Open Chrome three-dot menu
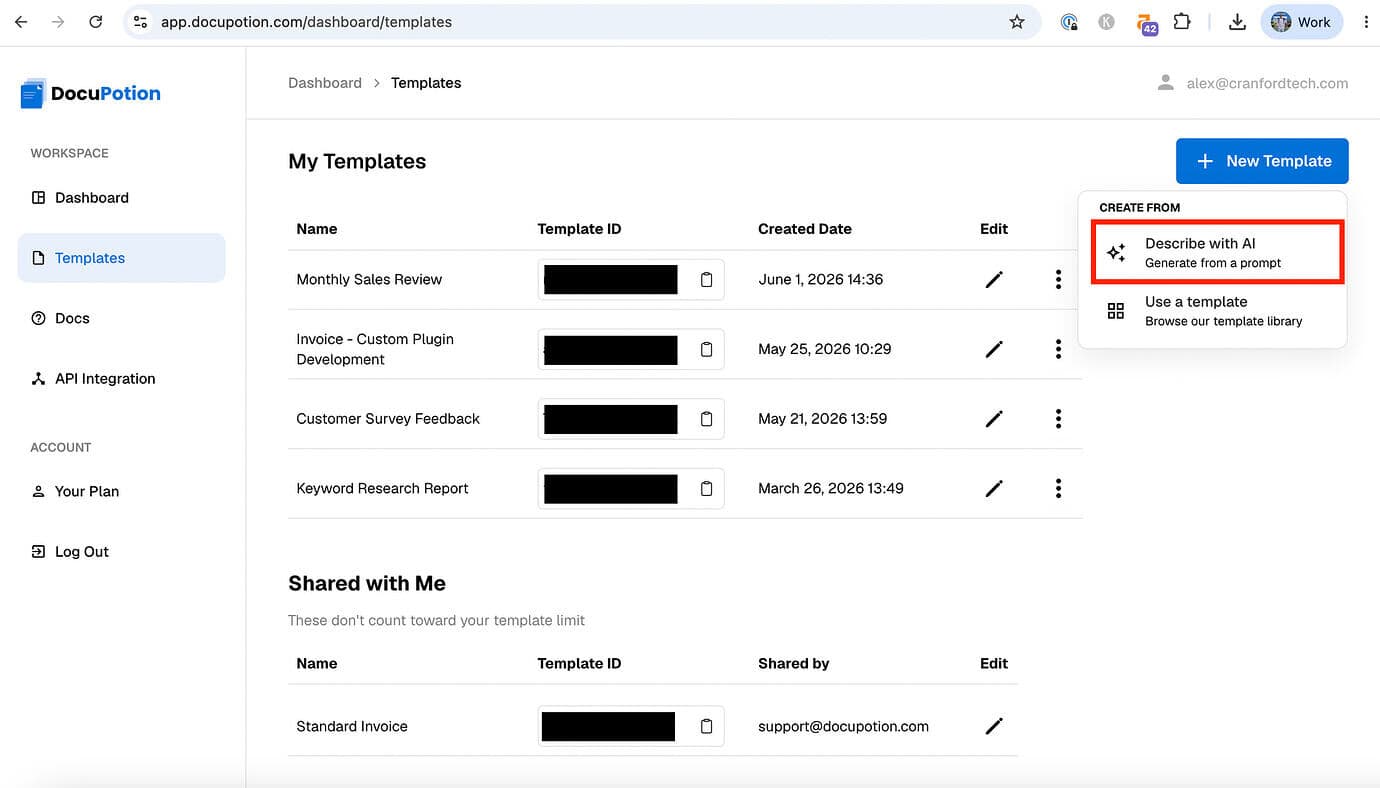This screenshot has width=1380, height=788. pyautogui.click(x=1365, y=21)
